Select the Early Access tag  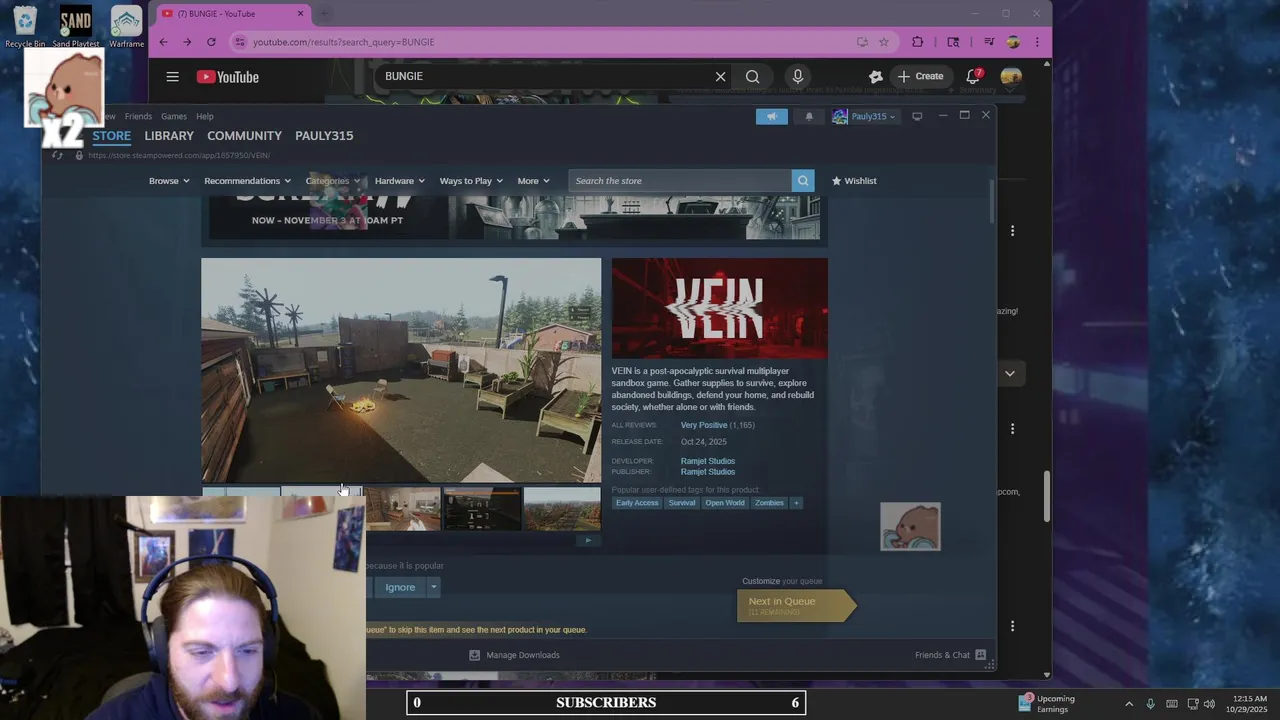click(x=637, y=503)
